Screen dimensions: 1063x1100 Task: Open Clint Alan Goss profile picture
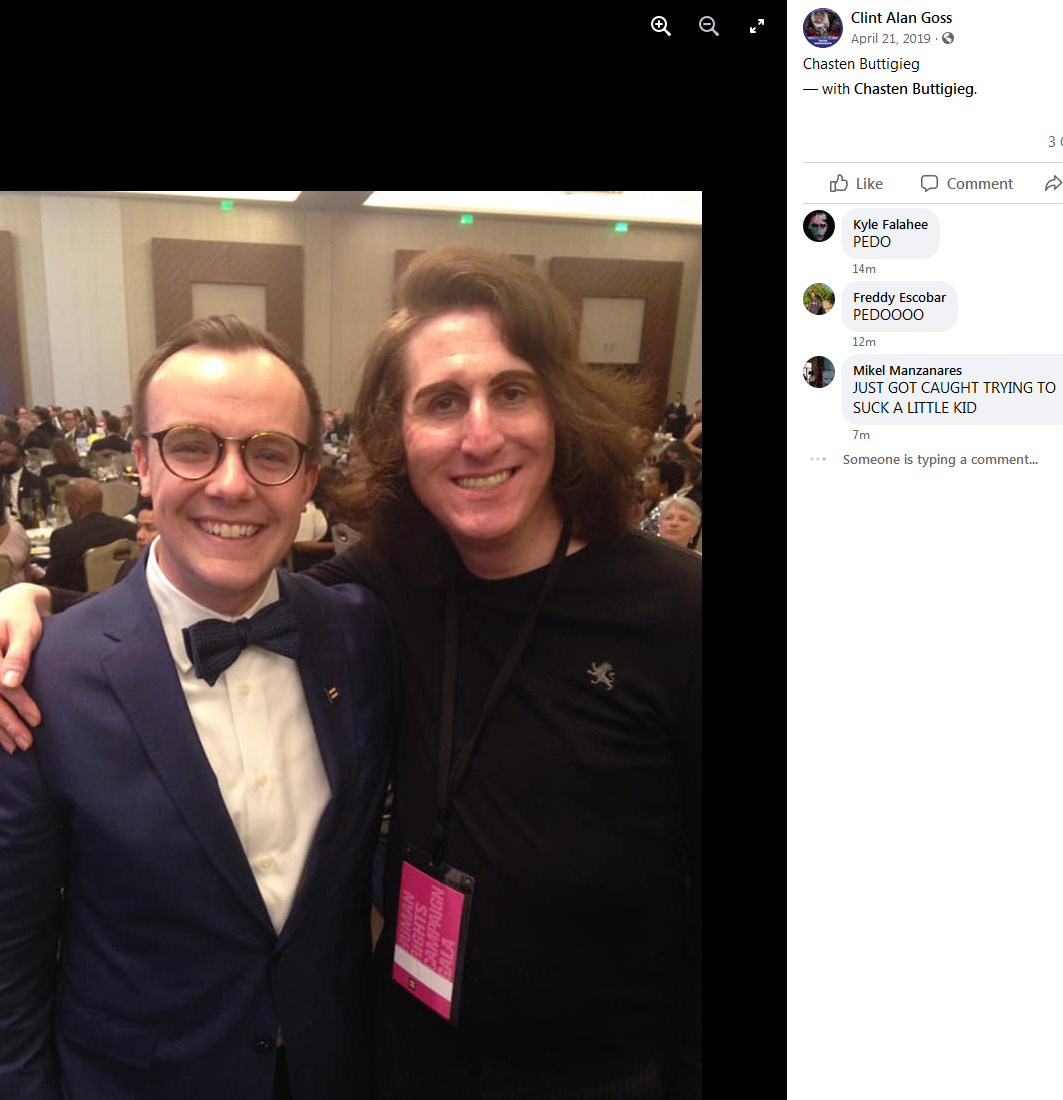[822, 27]
